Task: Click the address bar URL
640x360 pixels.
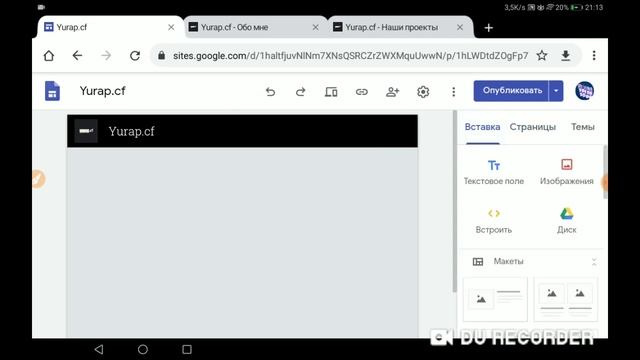Action: point(350,56)
